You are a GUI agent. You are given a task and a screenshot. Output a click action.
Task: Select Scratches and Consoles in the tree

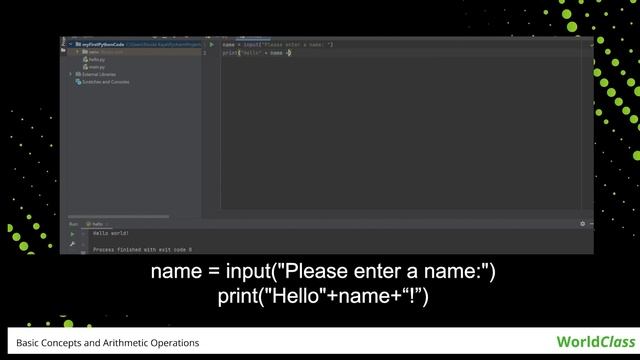click(106, 82)
